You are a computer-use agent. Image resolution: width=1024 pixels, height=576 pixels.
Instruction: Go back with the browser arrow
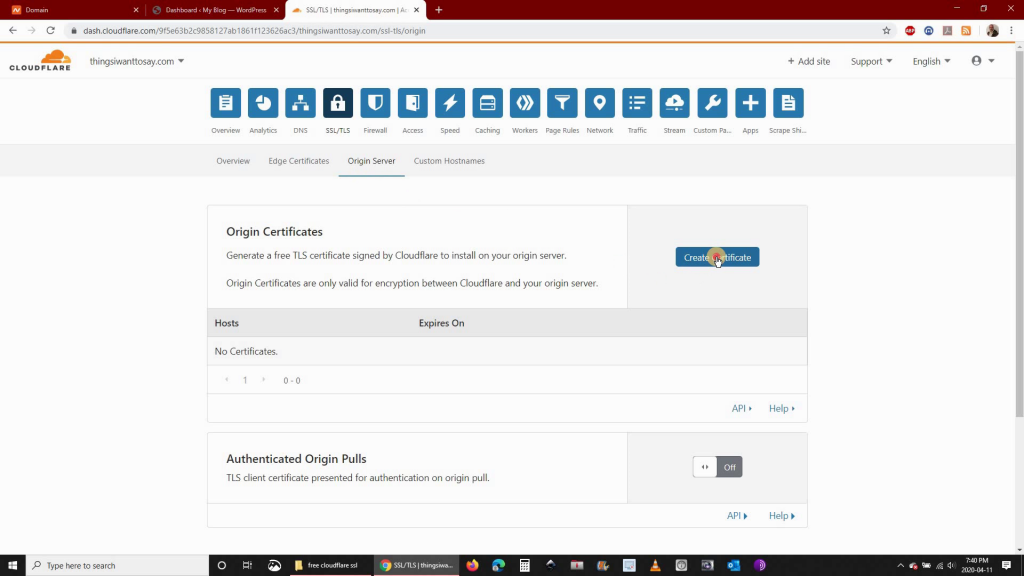(13, 31)
